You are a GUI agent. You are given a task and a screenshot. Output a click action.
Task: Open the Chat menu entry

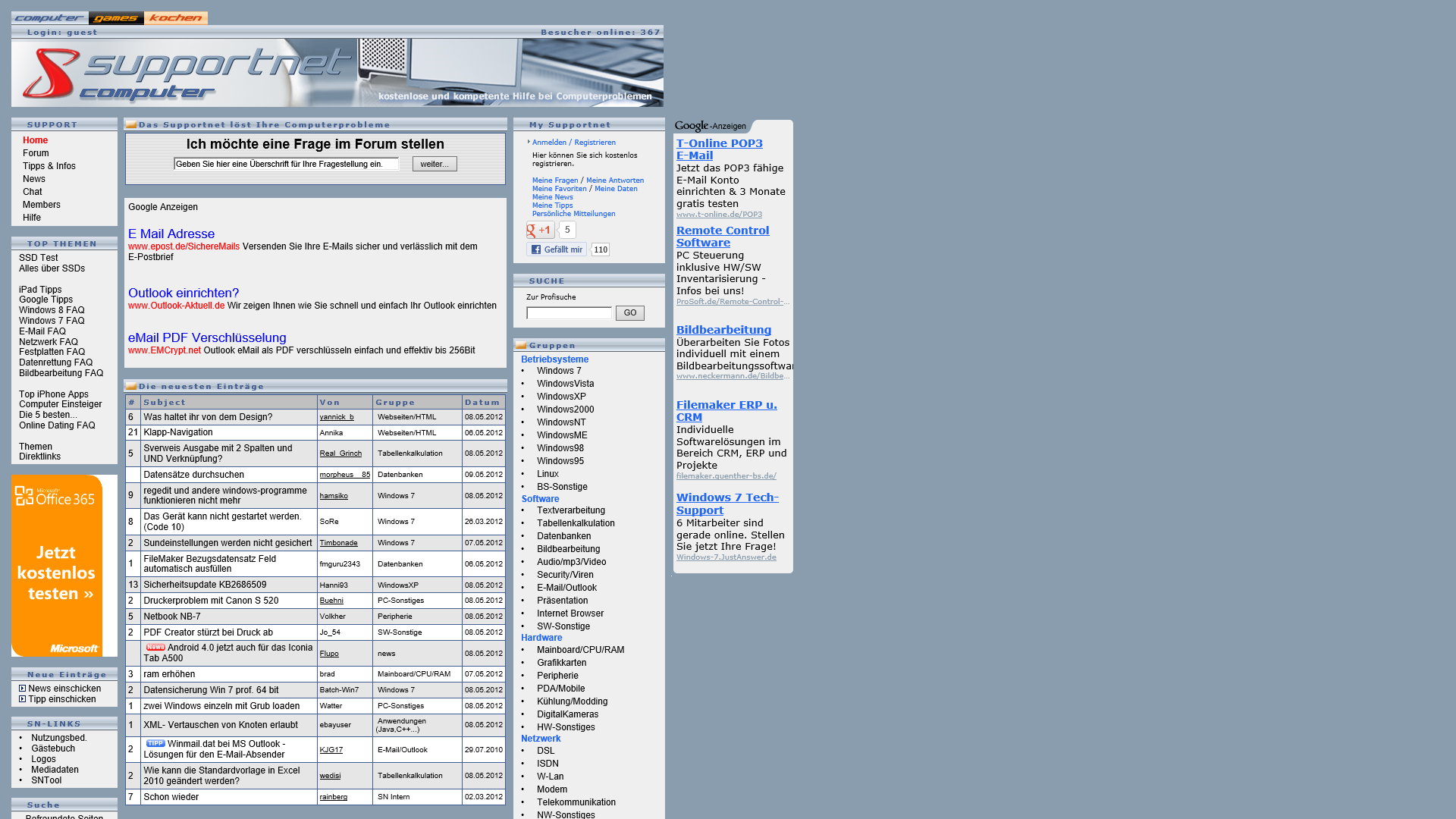(32, 191)
